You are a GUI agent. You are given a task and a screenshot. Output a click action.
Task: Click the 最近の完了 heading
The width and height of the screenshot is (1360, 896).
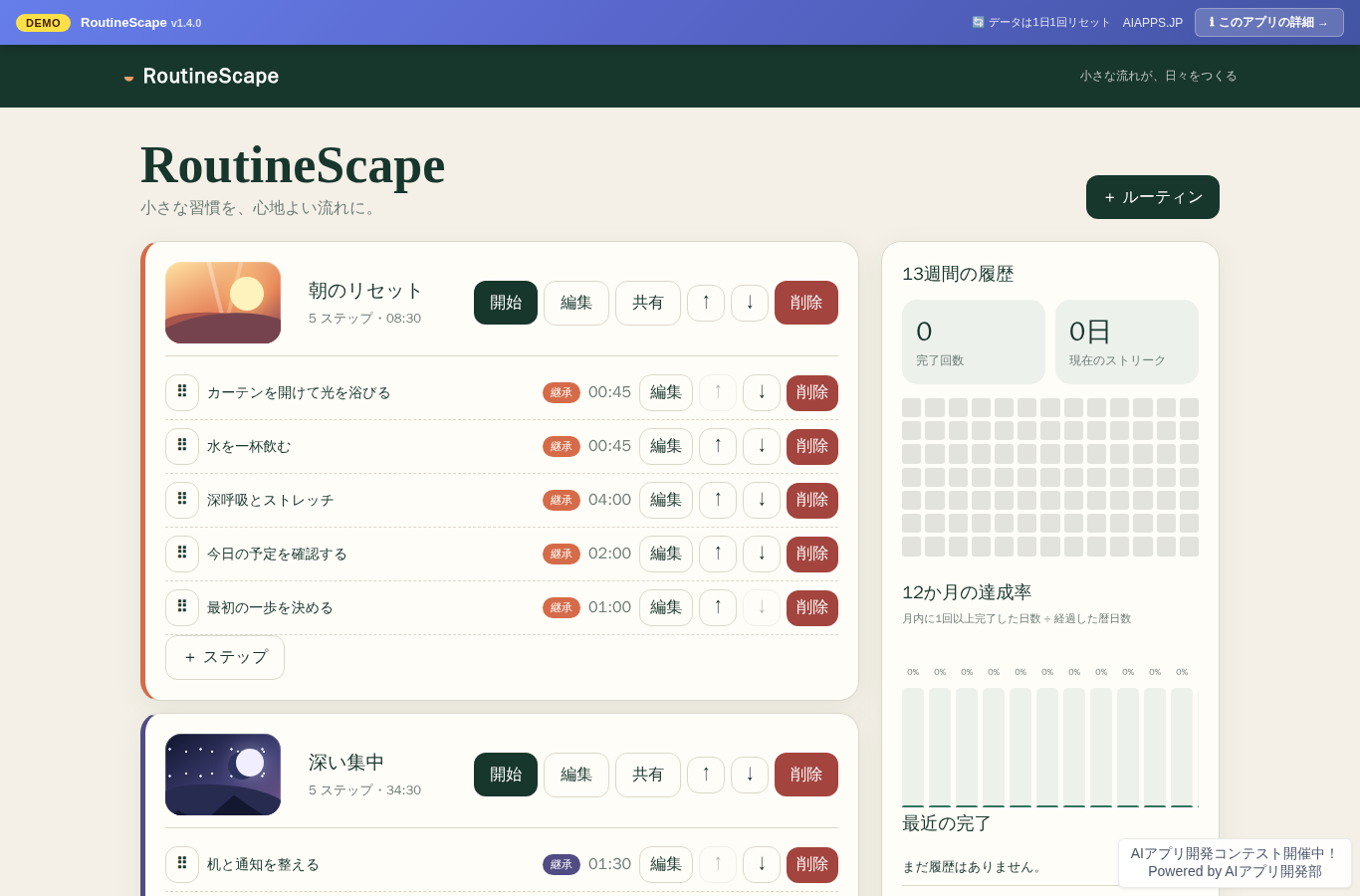tap(947, 823)
